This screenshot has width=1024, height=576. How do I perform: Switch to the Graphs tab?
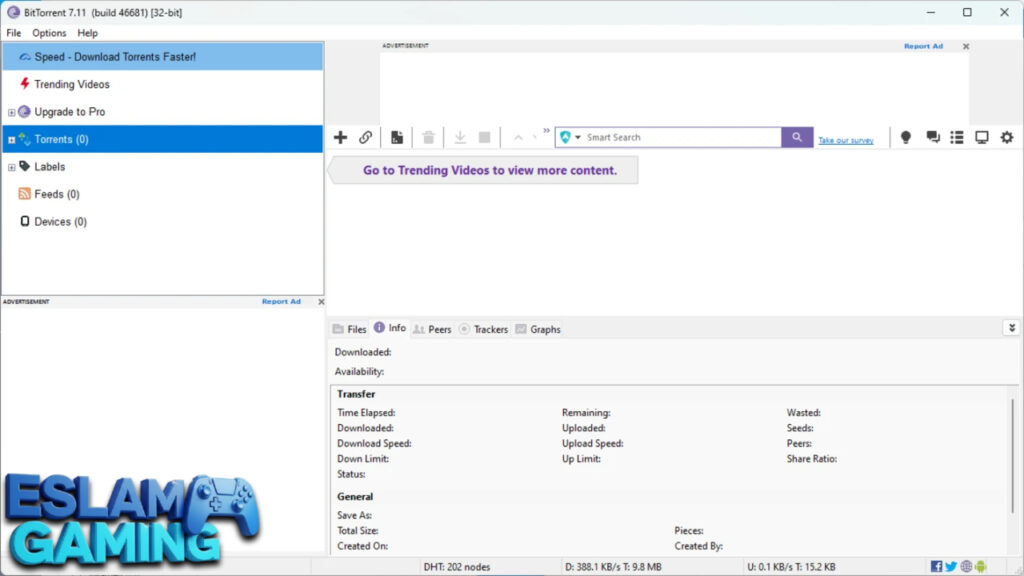coord(538,329)
